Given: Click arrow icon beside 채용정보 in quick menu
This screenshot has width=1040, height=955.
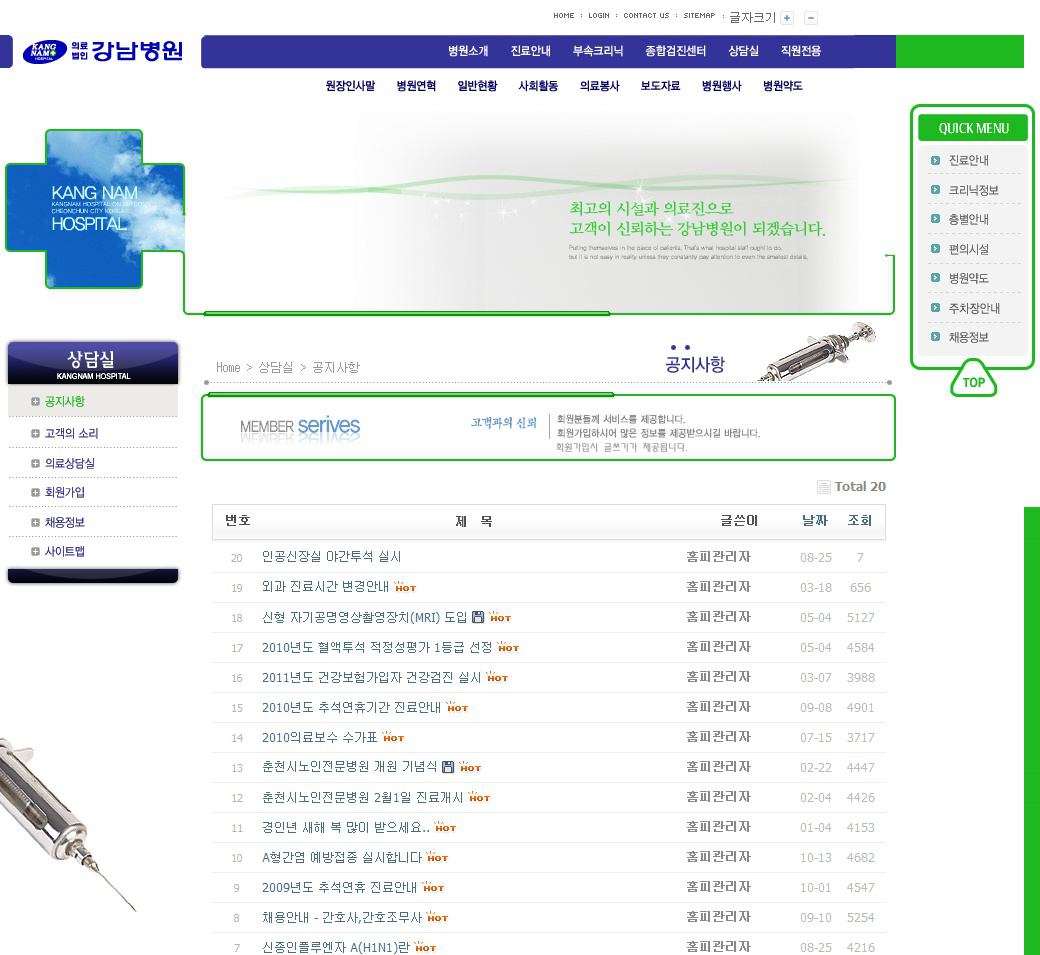Looking at the screenshot, I should [935, 338].
